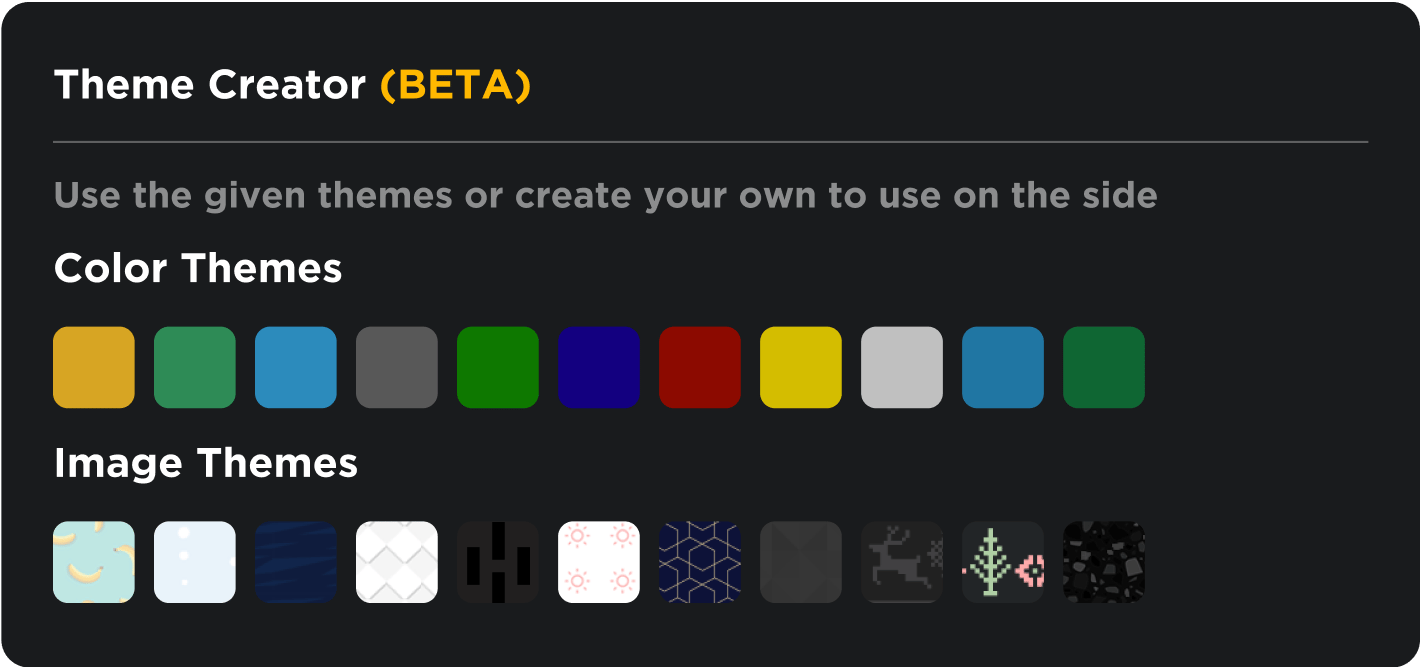Choose the medium green color theme
Viewport: 1420px width, 667px height.
coord(195,367)
